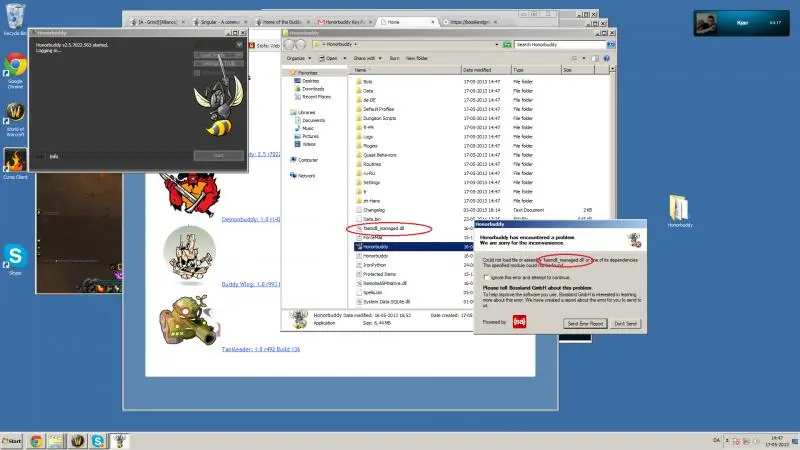800x450 pixels.
Task: Open the Recycle Bin desktop icon
Action: tap(15, 19)
